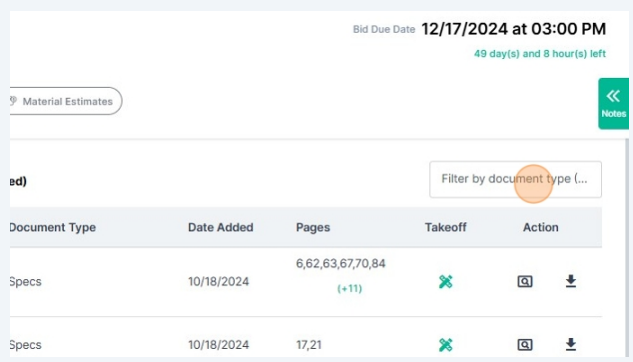Select the Takeoff column header
The width and height of the screenshot is (633, 362).
446,227
